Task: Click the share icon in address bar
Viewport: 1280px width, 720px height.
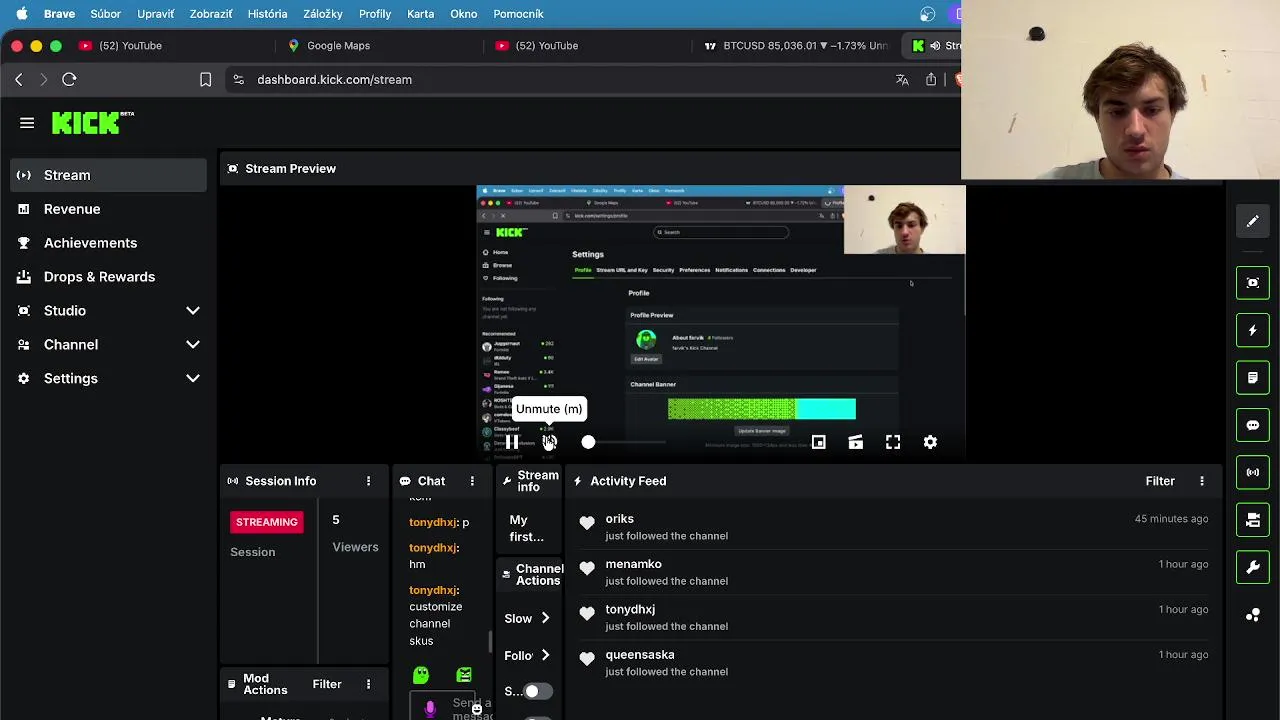Action: tap(931, 79)
